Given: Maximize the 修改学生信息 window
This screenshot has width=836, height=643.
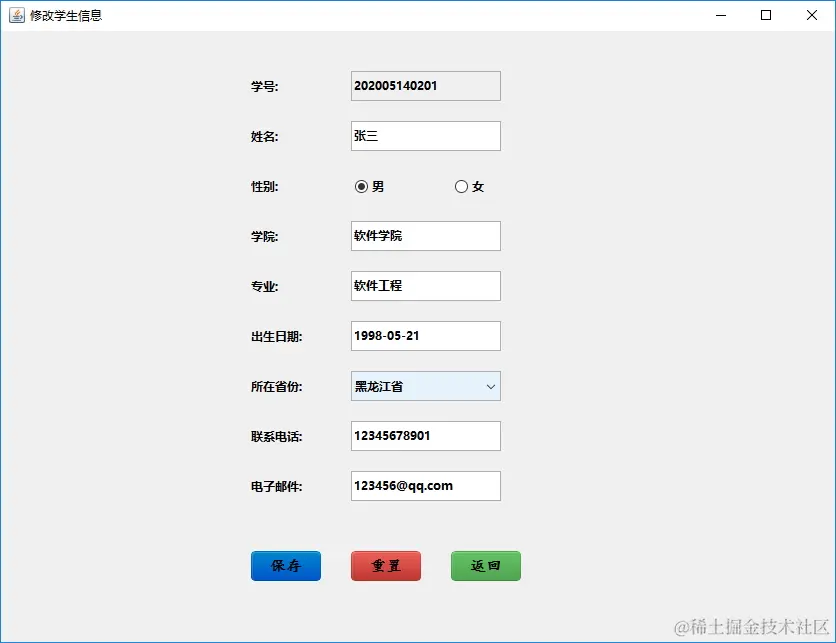Looking at the screenshot, I should coord(766,15).
